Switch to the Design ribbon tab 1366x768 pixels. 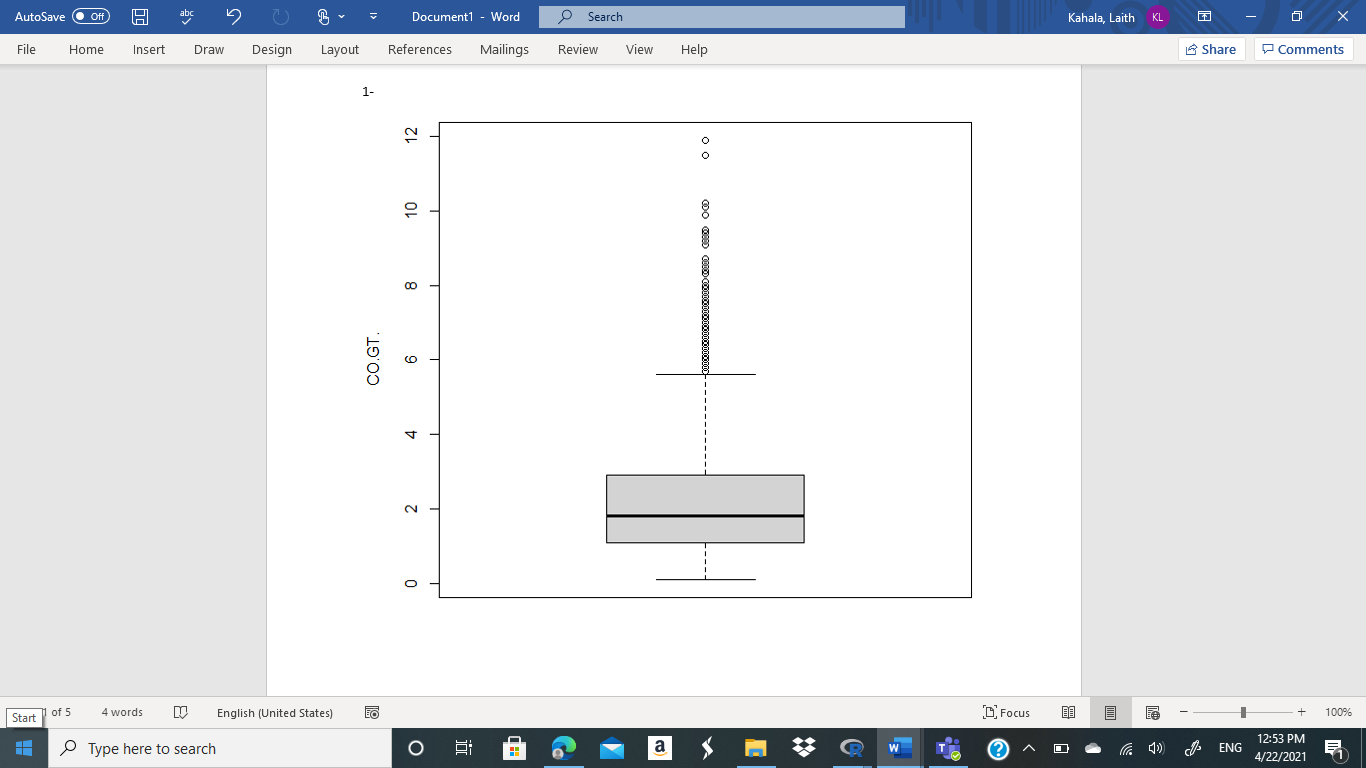(x=272, y=49)
